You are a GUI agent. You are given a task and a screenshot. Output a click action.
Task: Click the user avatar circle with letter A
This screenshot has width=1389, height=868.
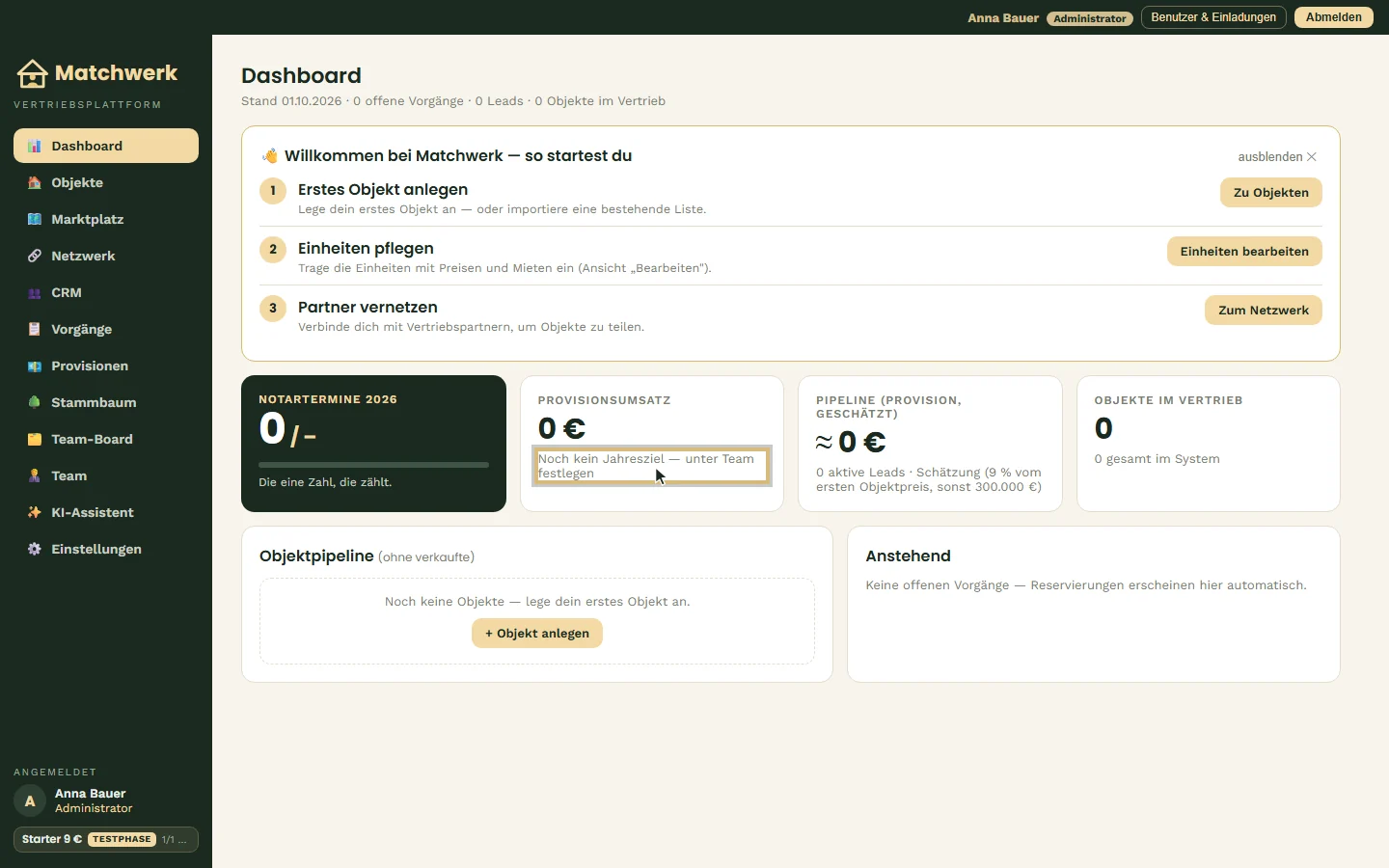(30, 800)
